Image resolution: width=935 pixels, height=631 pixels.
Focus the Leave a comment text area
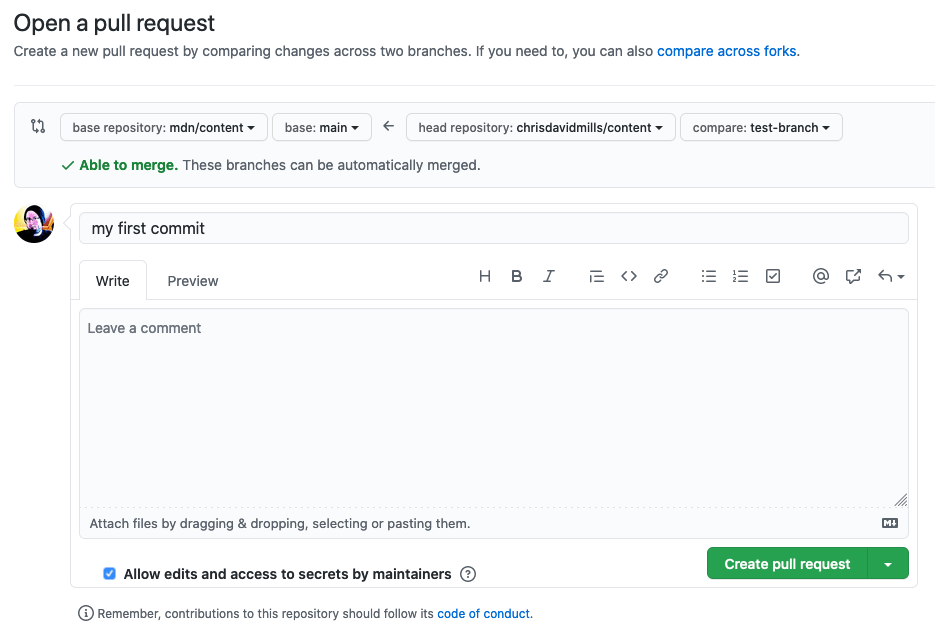[494, 408]
